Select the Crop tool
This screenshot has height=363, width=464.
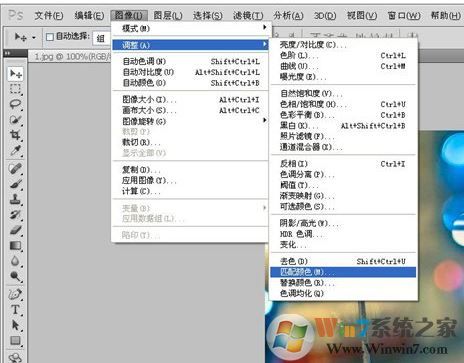(15, 135)
